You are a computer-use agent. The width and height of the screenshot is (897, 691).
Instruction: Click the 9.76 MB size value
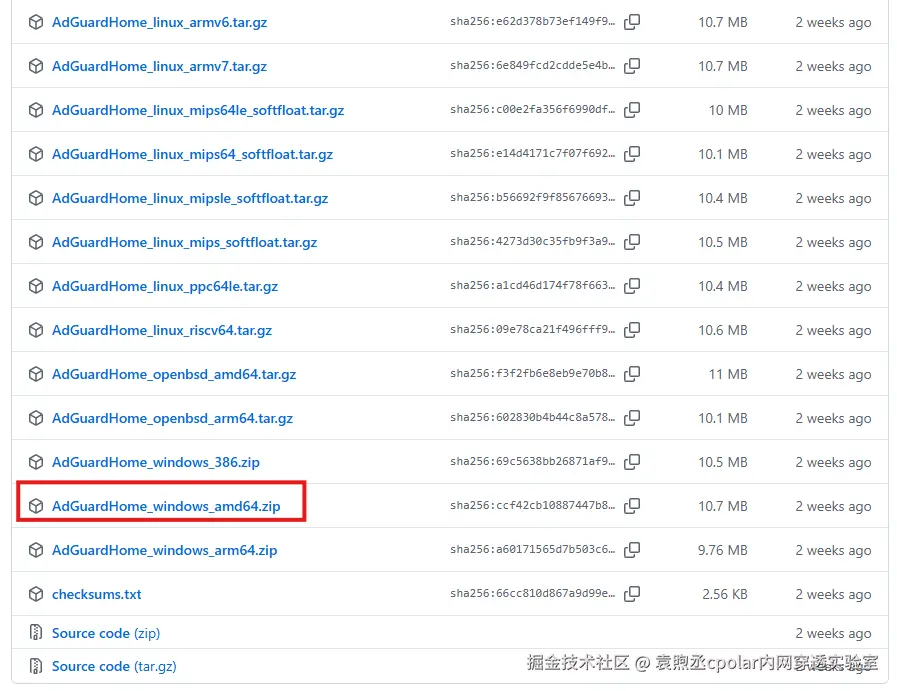pyautogui.click(x=723, y=550)
